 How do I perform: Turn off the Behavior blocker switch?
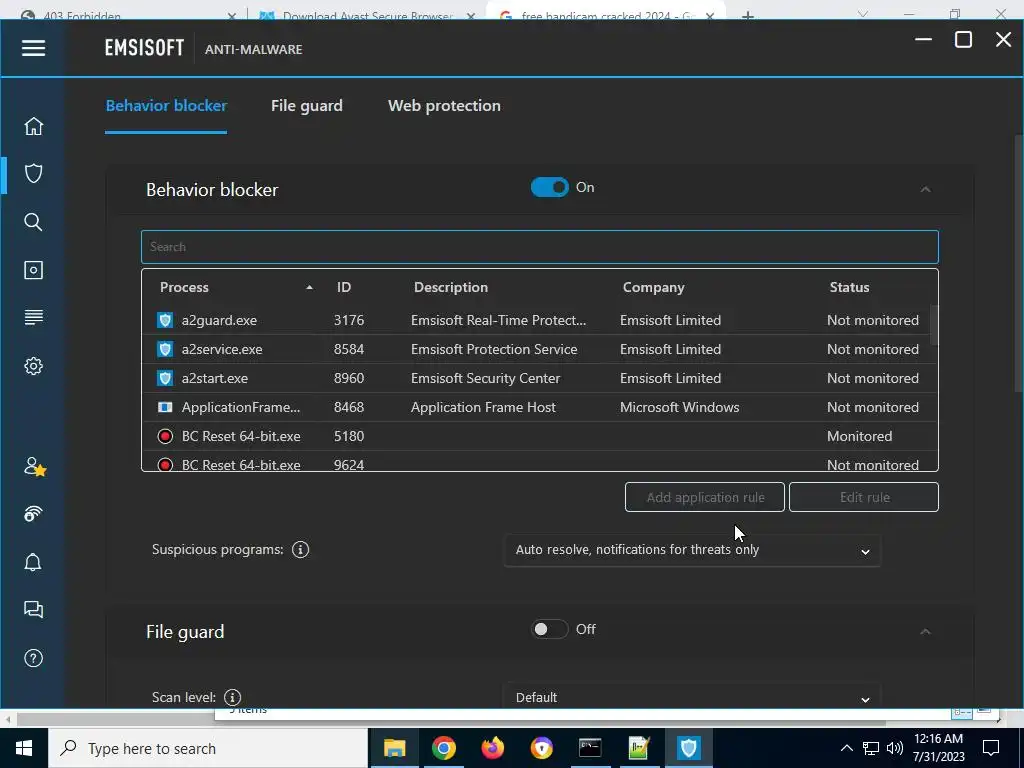point(550,187)
